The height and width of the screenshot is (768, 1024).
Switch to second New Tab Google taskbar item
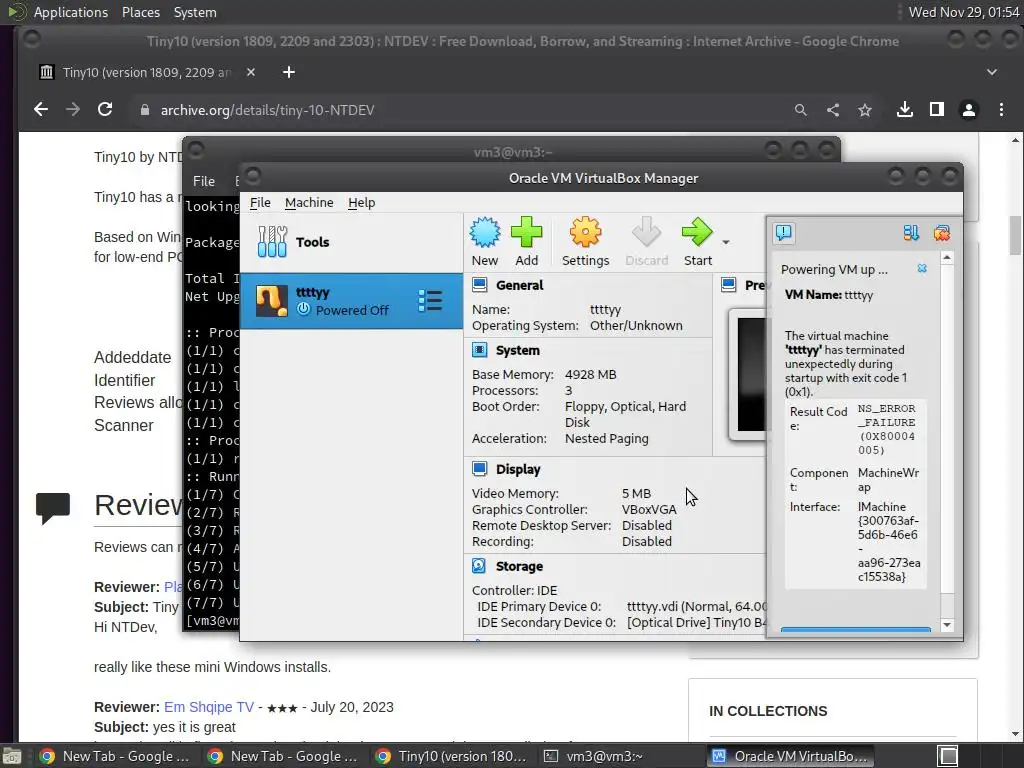284,756
